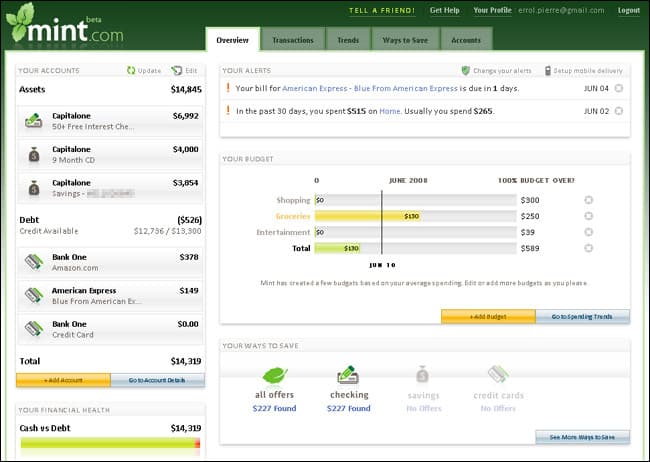Click the green leaf all offers icon

pyautogui.click(x=275, y=375)
